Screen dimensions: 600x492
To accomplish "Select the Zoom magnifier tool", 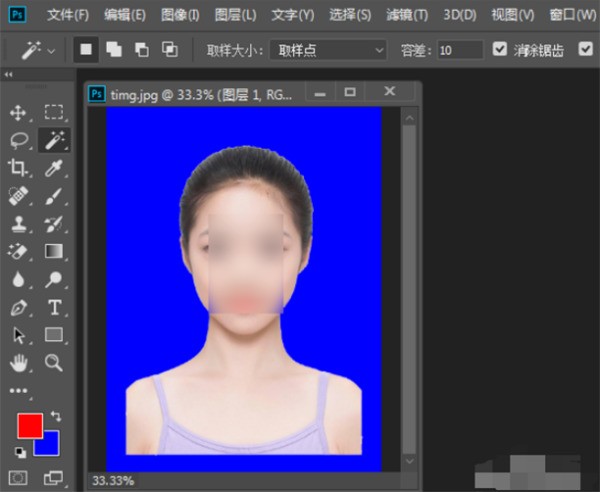I will [x=54, y=362].
